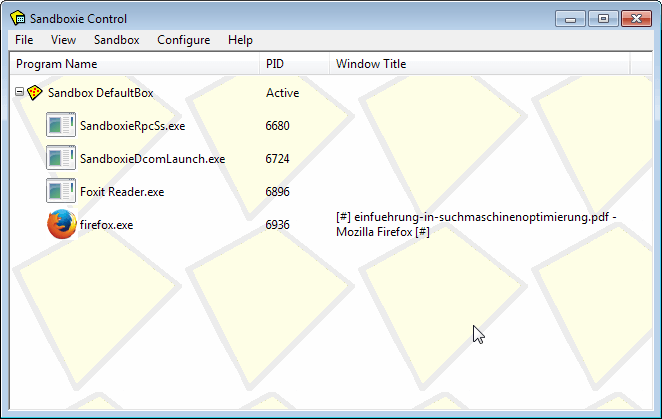The height and width of the screenshot is (419, 662).
Task: Click the Foxit Reader.exe program icon
Action: pos(61,191)
